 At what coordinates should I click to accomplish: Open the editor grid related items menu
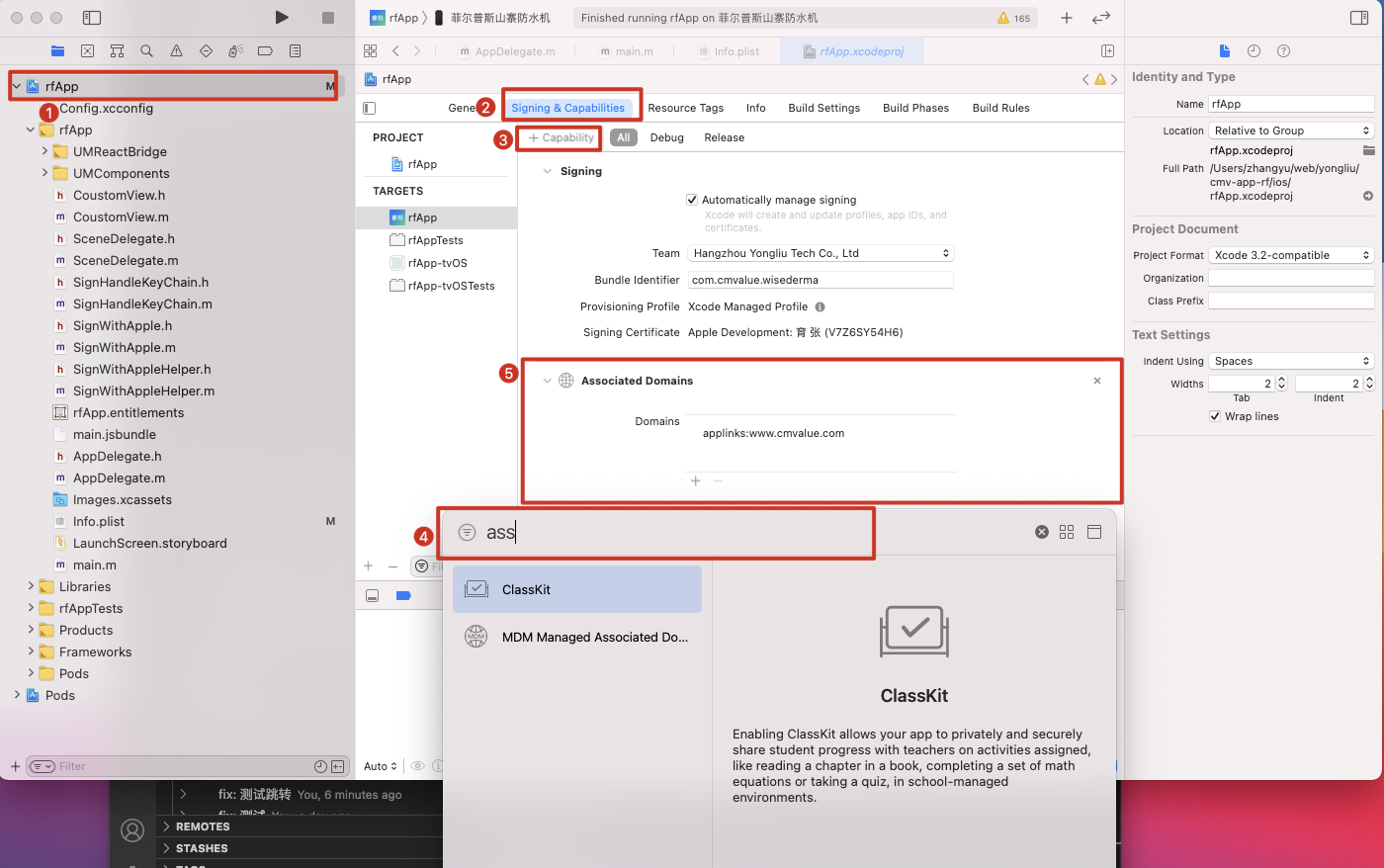370,51
